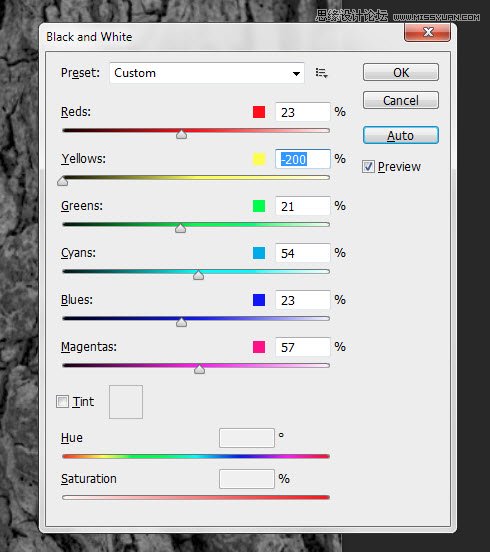Click the blue Blues color swatch
Screen dimensions: 490x552
coord(259,300)
